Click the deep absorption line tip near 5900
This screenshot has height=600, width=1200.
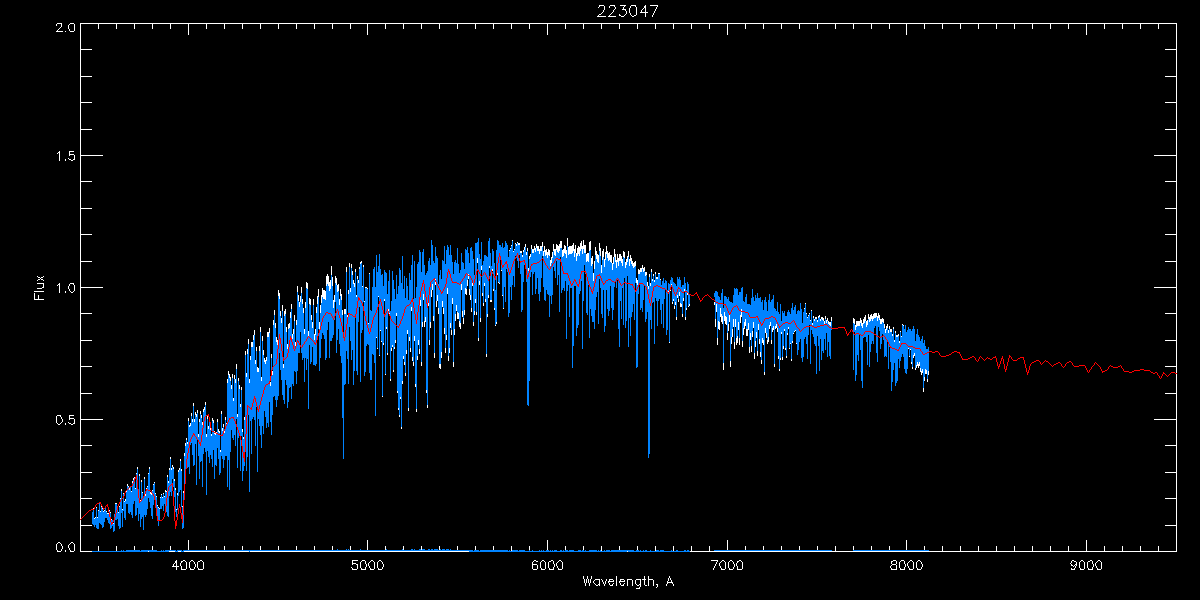(x=528, y=402)
